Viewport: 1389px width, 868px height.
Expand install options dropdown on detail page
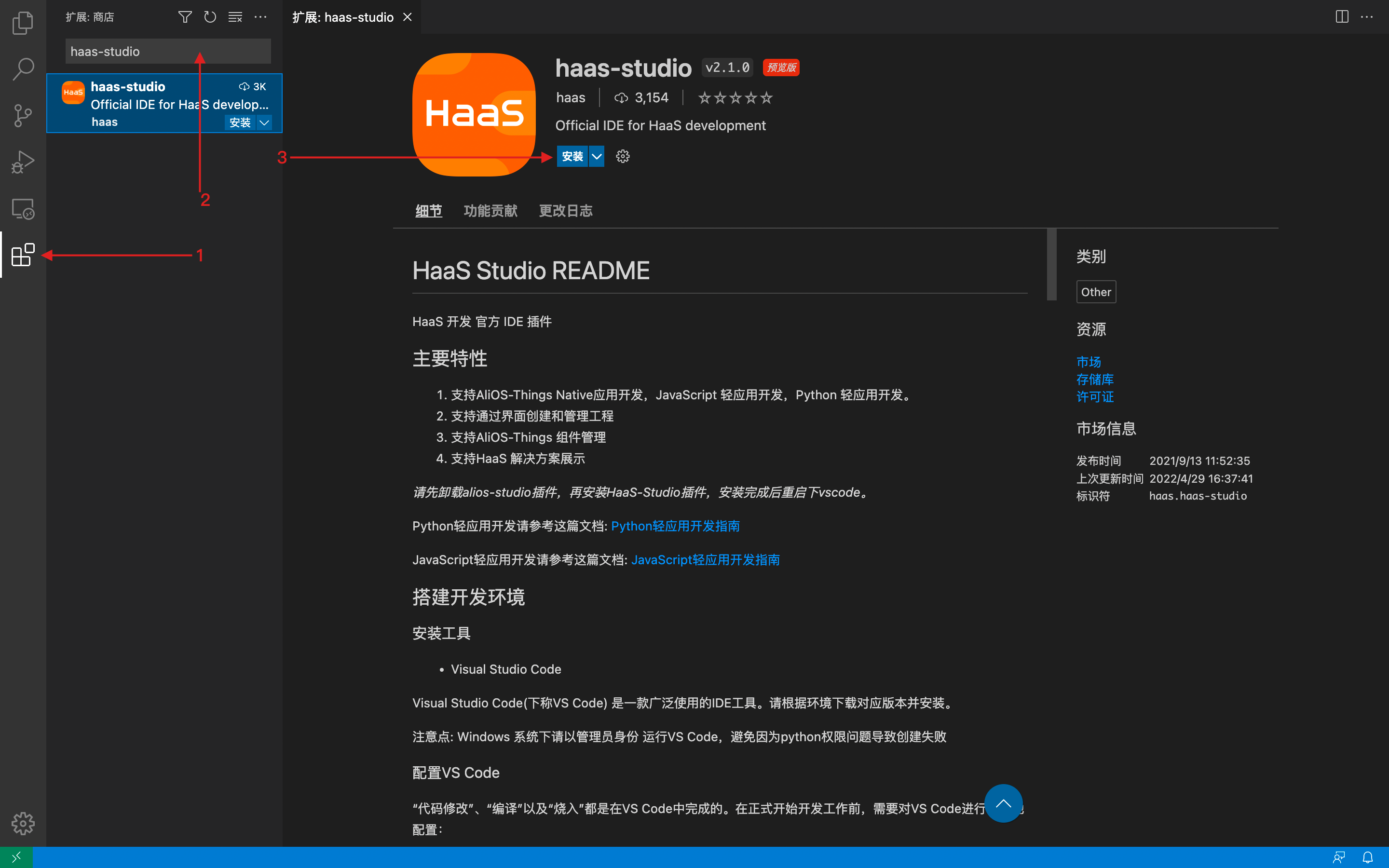[x=597, y=156]
